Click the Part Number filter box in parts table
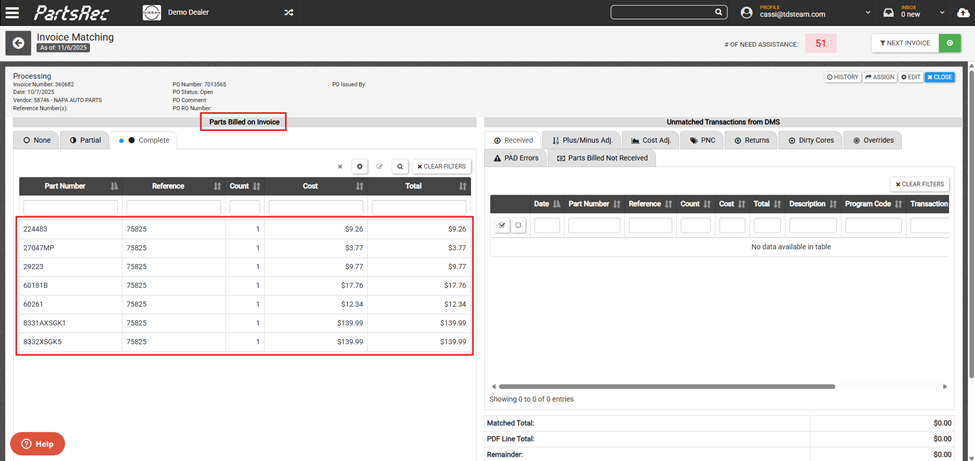 pos(70,207)
